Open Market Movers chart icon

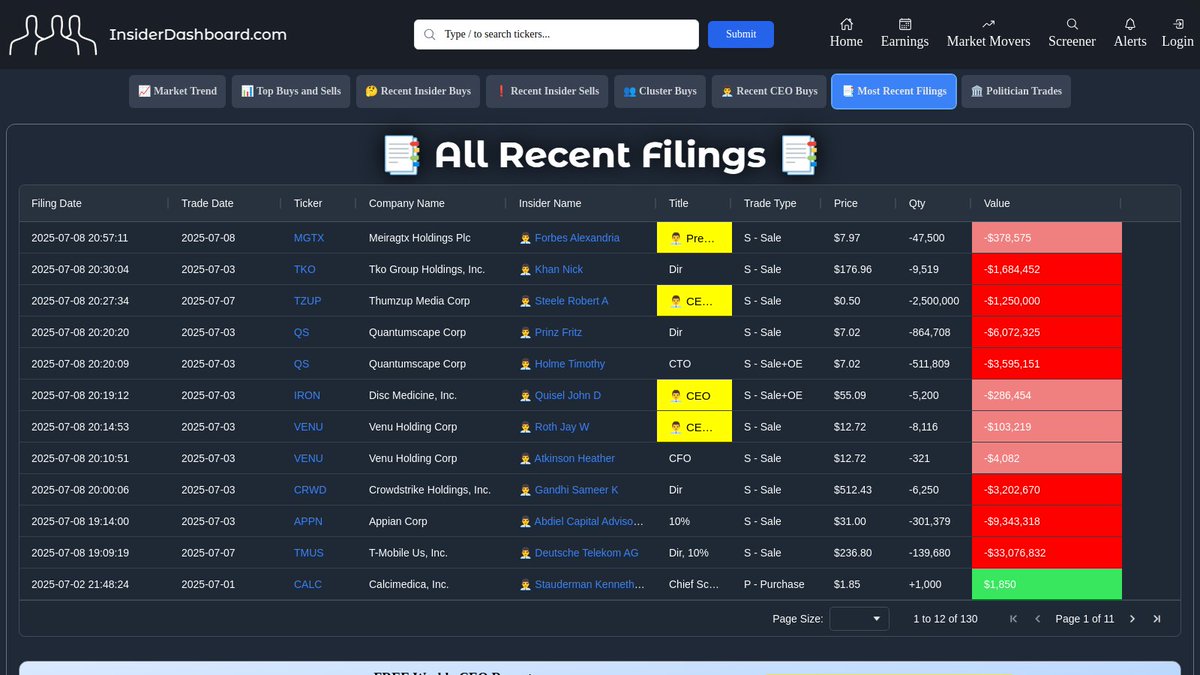989,24
